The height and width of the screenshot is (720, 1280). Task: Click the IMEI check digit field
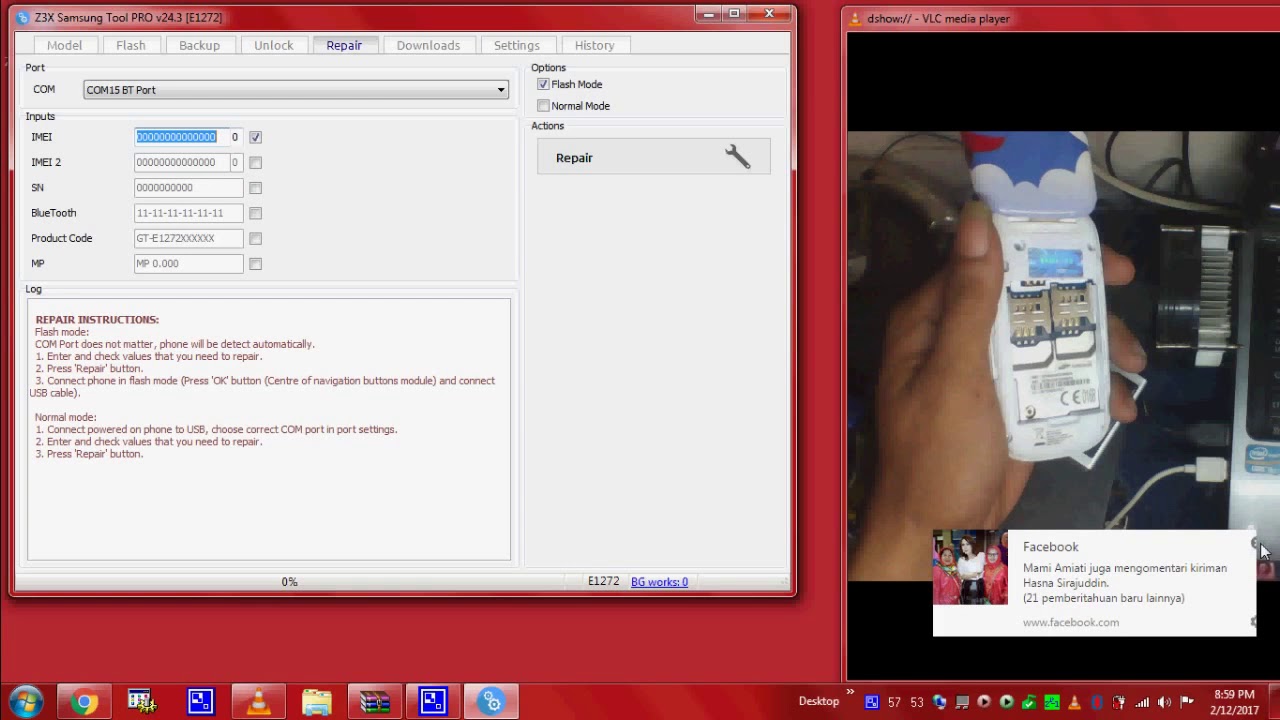[x=235, y=137]
